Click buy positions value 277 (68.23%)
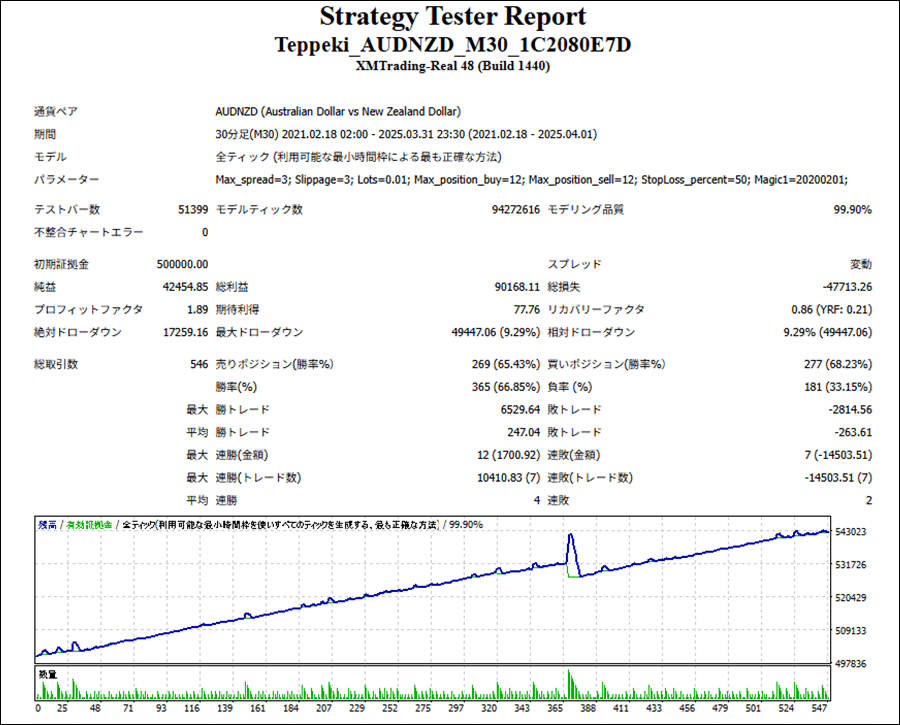 [838, 364]
